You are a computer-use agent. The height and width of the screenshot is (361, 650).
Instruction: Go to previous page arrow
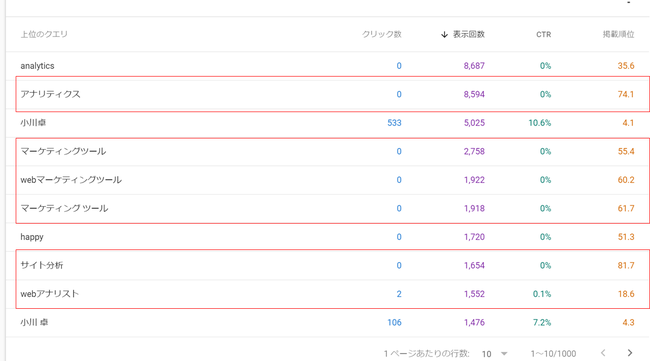603,353
